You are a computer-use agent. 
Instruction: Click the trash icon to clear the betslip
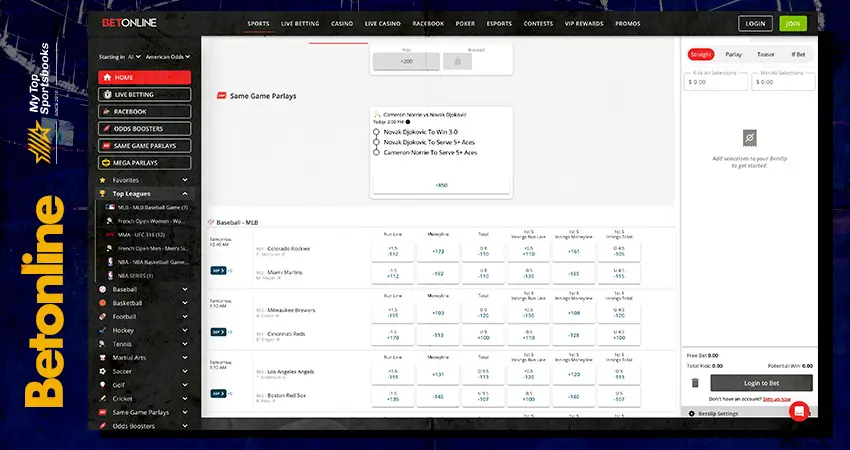(x=695, y=383)
